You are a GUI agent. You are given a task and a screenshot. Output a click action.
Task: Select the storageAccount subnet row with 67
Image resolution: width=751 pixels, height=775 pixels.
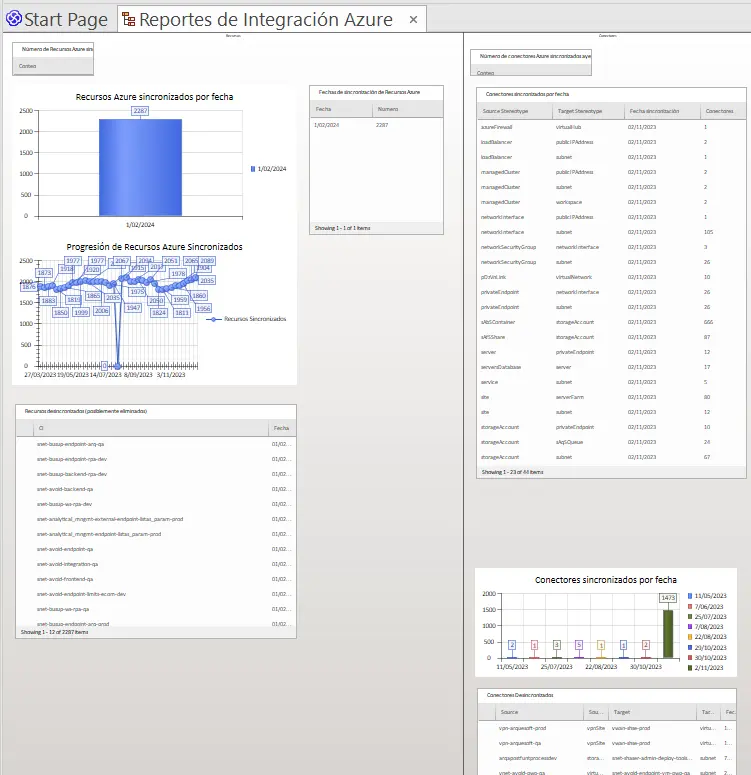pos(611,457)
